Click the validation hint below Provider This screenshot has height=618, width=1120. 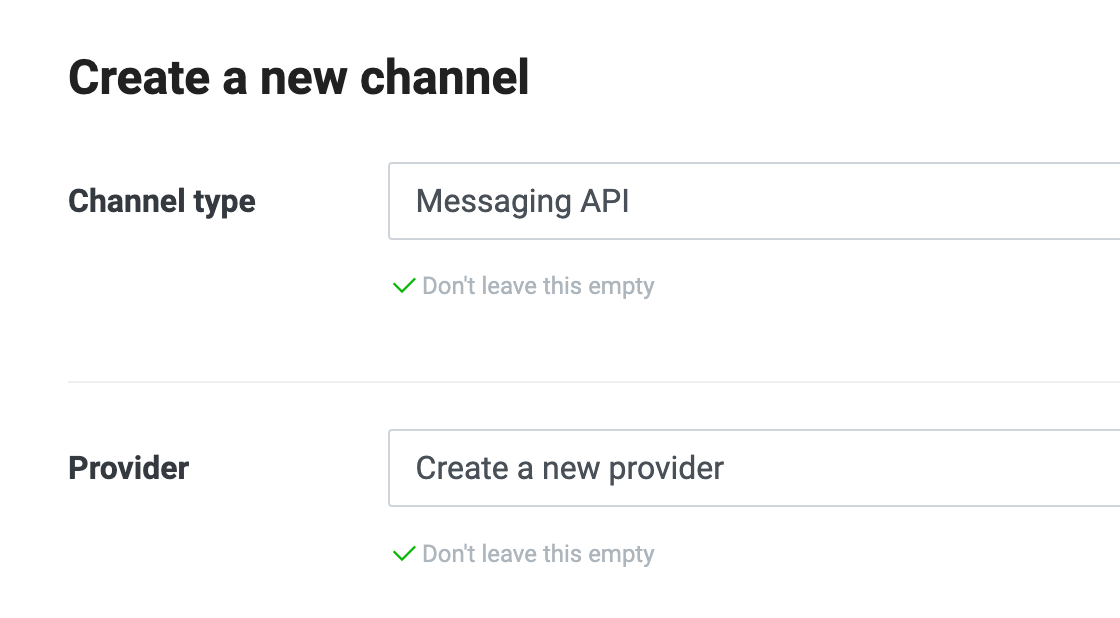pyautogui.click(x=538, y=554)
